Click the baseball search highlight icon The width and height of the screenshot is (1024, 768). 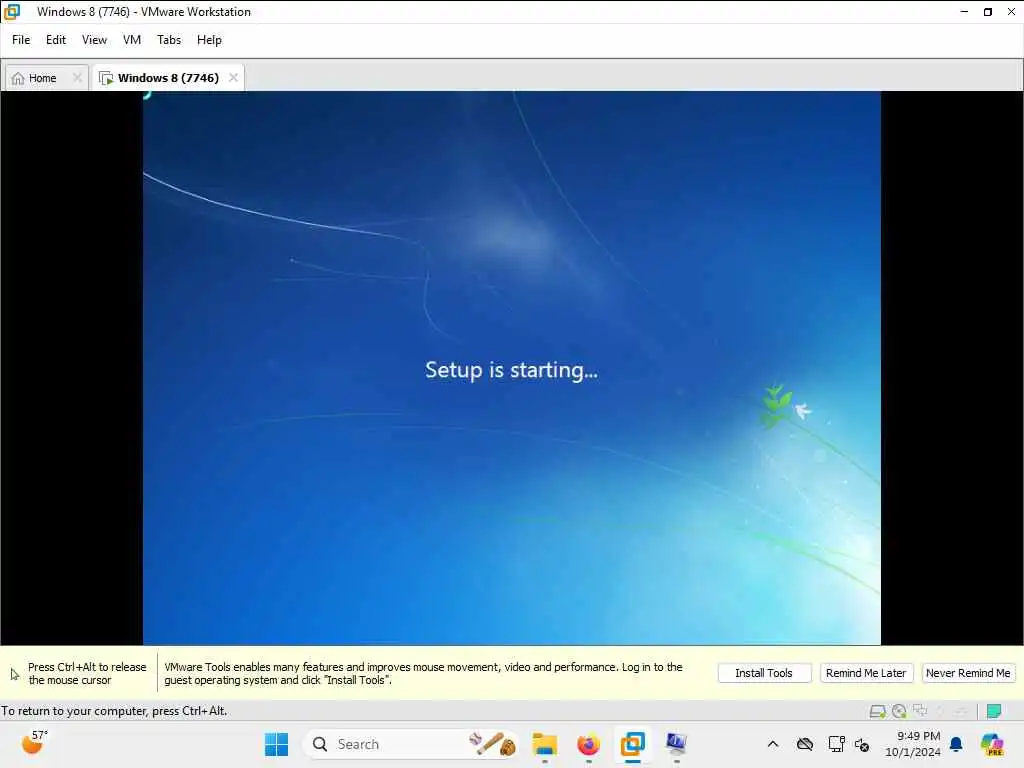point(493,744)
